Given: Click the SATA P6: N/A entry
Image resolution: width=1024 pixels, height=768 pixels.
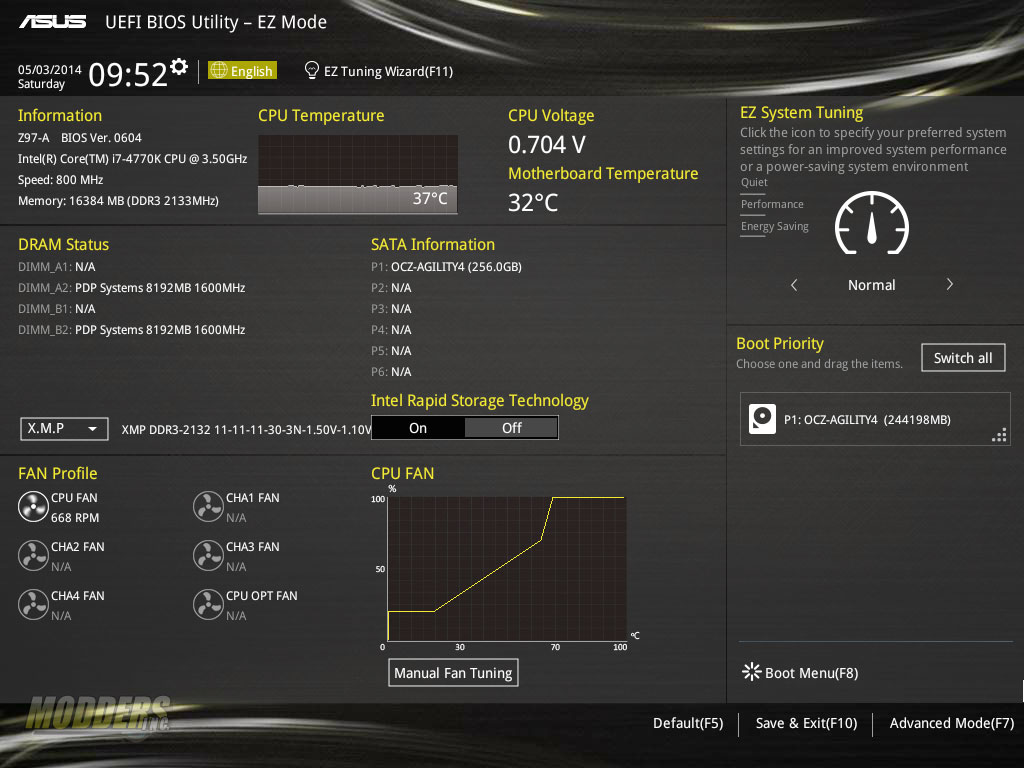Looking at the screenshot, I should point(391,372).
